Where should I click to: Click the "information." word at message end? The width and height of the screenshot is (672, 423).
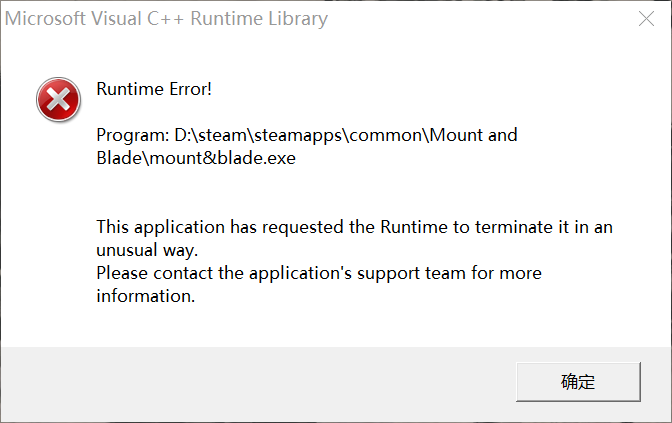pyautogui.click(x=146, y=296)
